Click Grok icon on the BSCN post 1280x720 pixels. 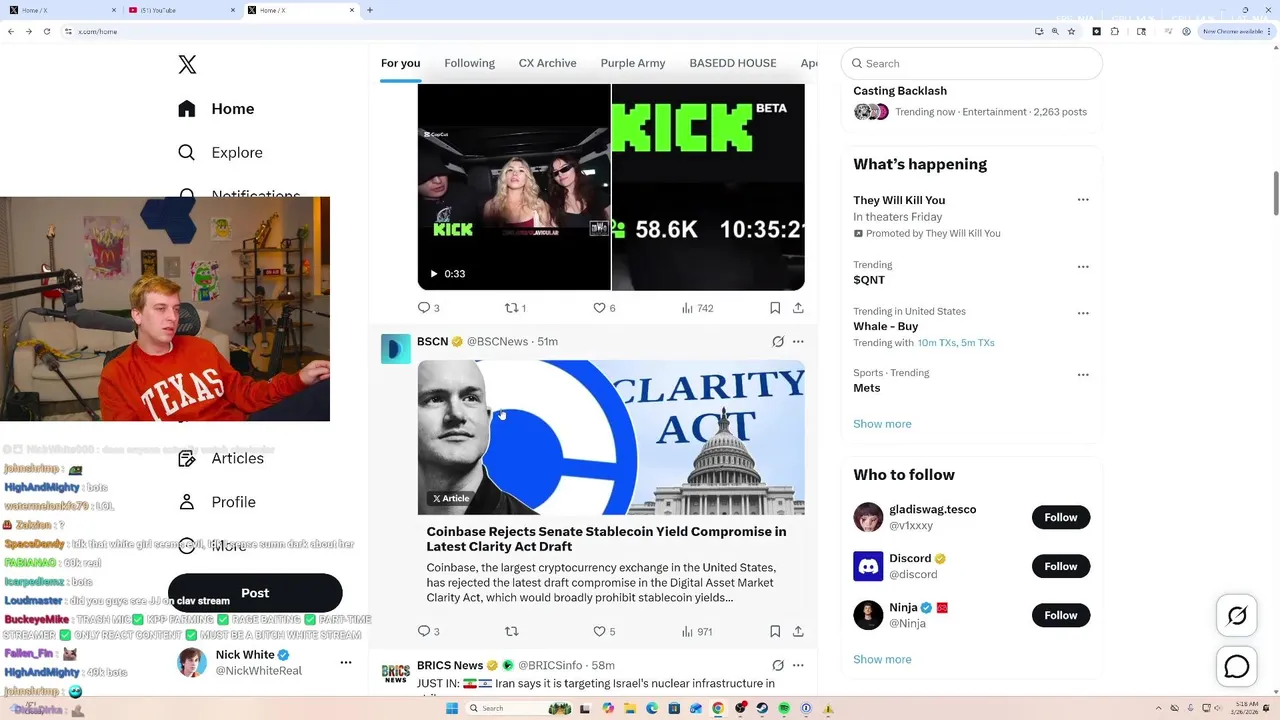[778, 341]
